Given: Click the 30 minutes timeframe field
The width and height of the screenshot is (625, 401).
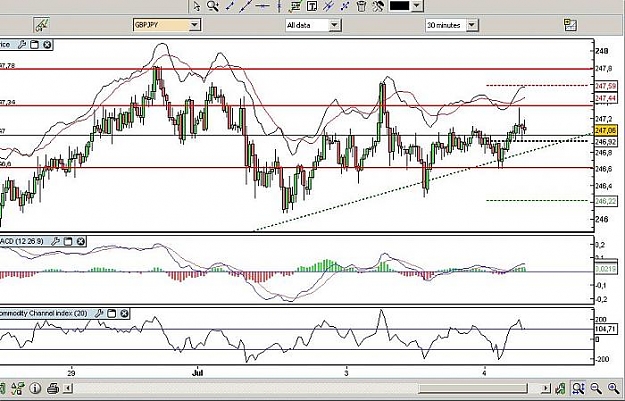Looking at the screenshot, I should click(445, 25).
